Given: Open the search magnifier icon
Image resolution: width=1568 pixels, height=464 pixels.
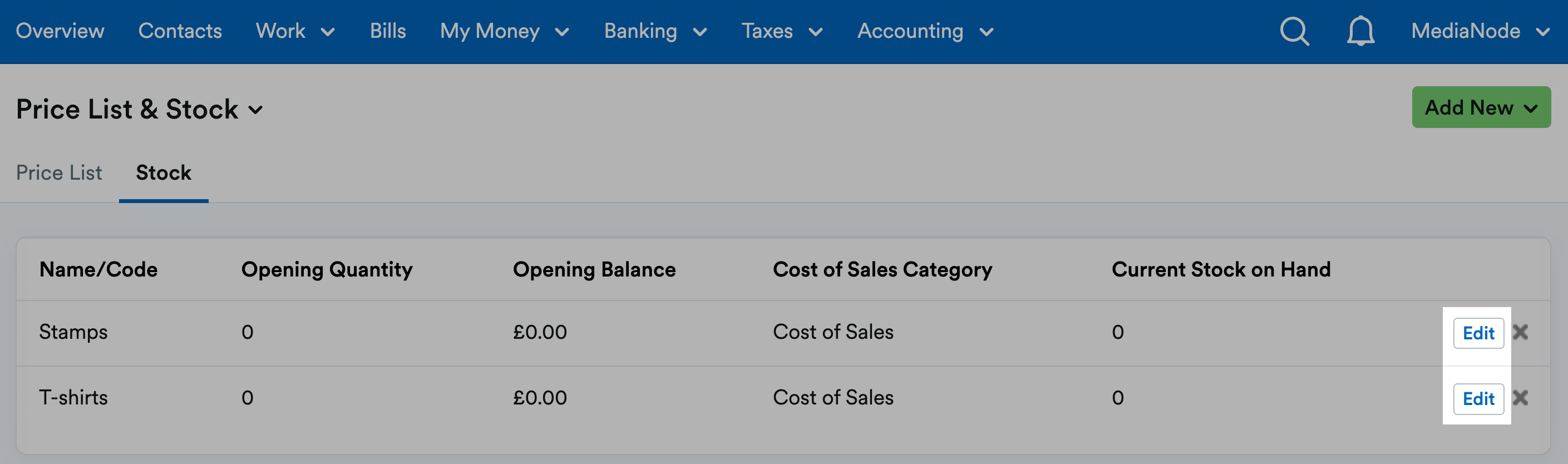Looking at the screenshot, I should coord(1294,31).
